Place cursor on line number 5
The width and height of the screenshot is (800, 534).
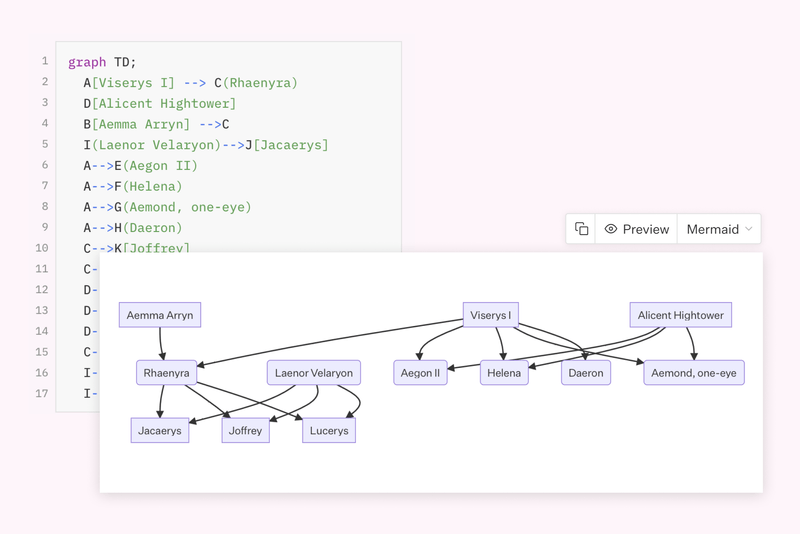[x=43, y=144]
